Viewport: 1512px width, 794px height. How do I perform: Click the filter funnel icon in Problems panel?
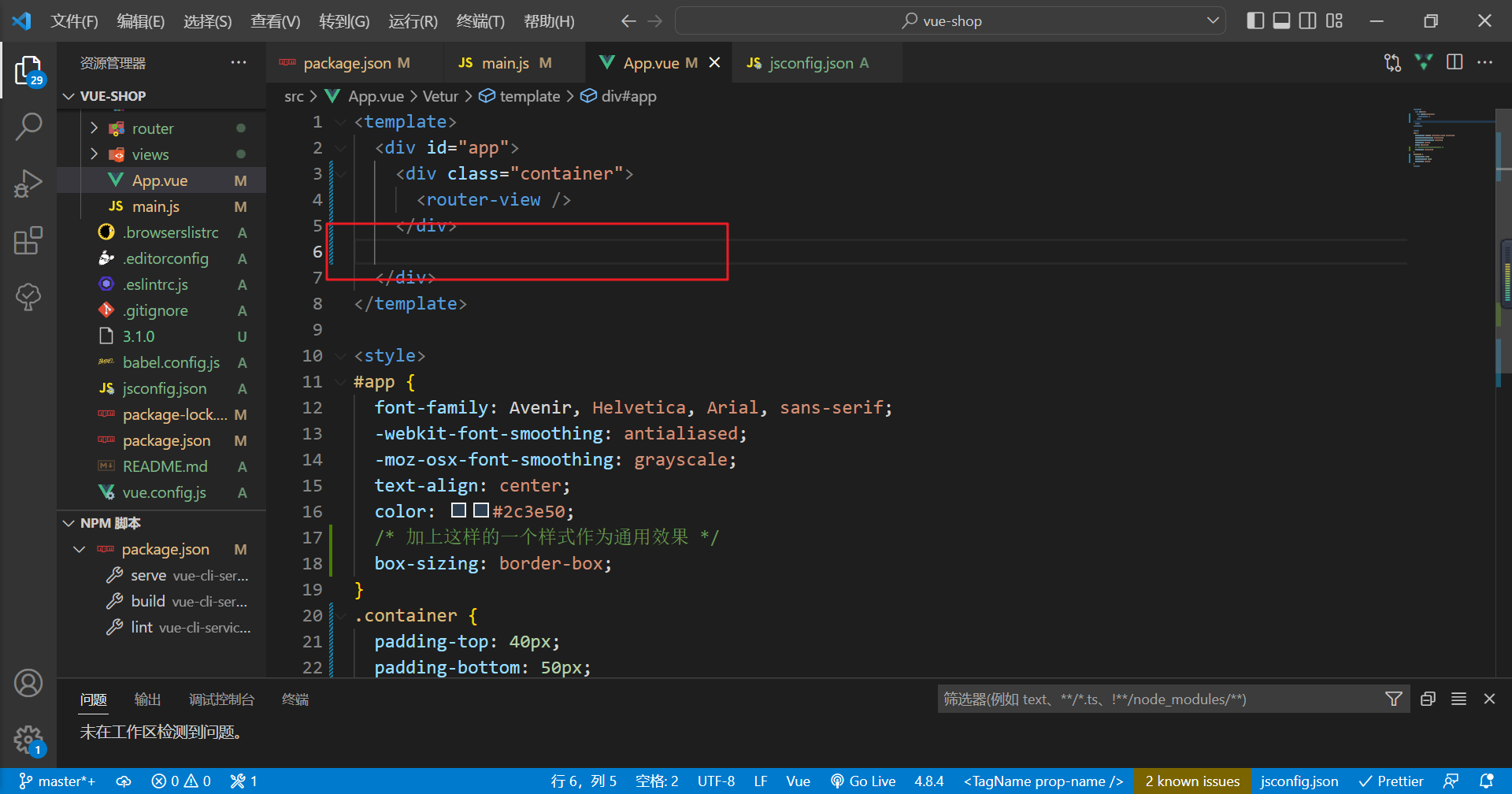tap(1393, 699)
